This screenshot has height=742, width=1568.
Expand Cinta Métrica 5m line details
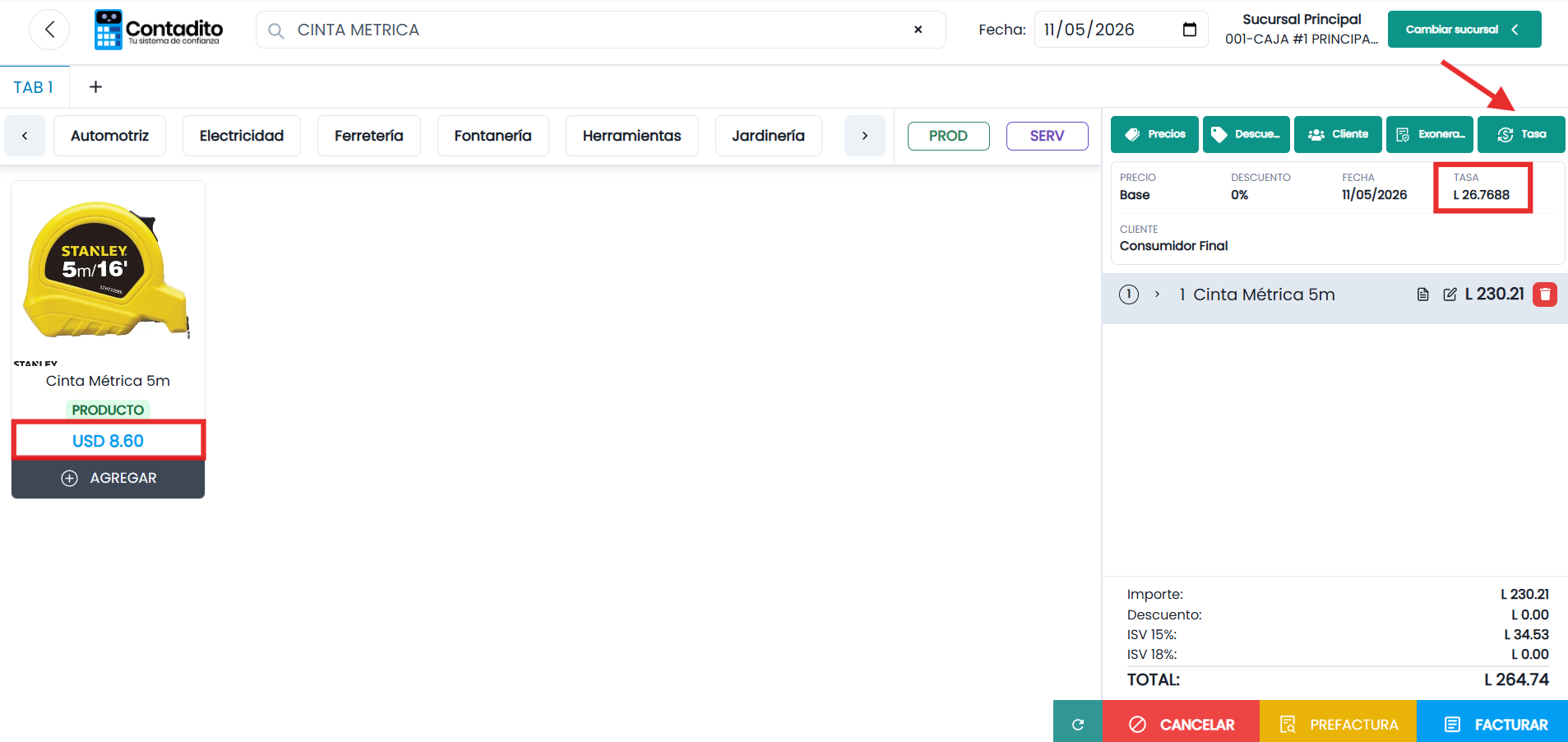pos(1157,294)
